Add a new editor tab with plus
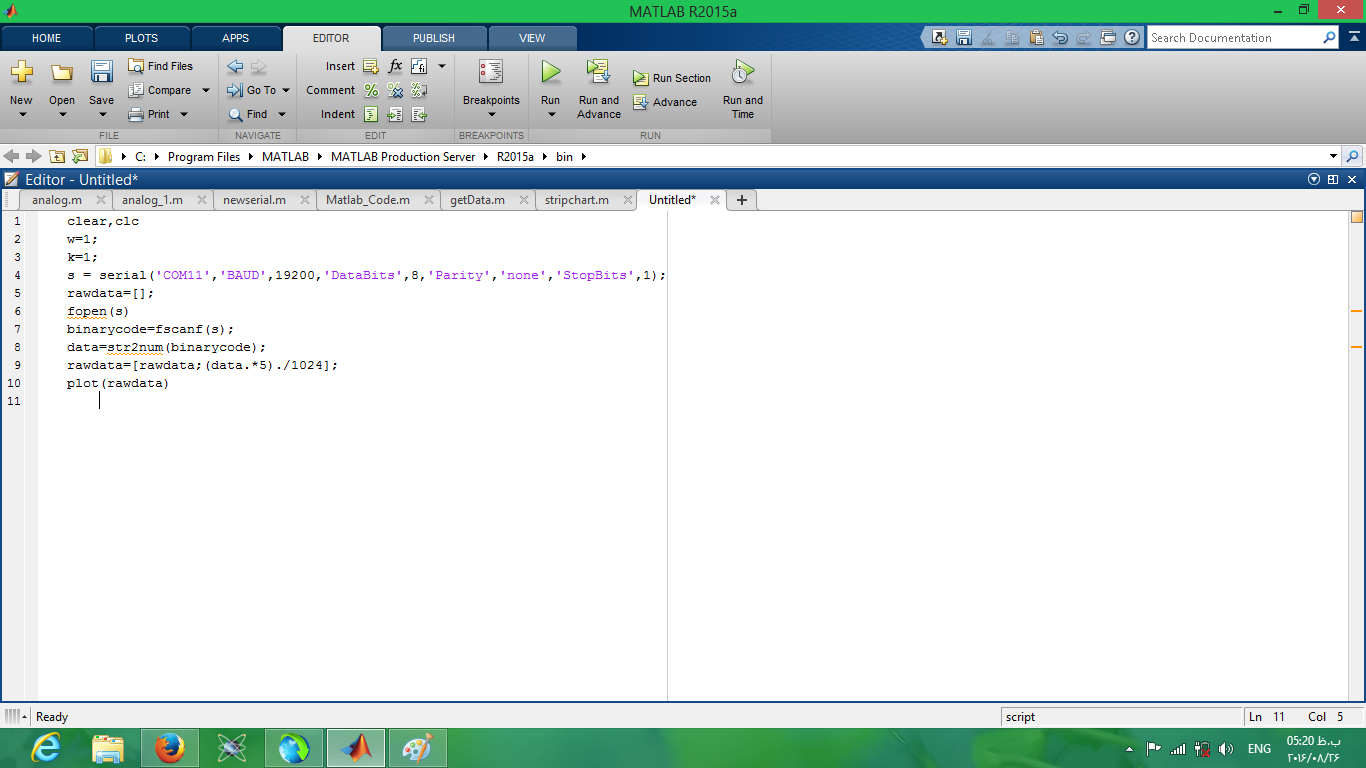 click(x=741, y=200)
